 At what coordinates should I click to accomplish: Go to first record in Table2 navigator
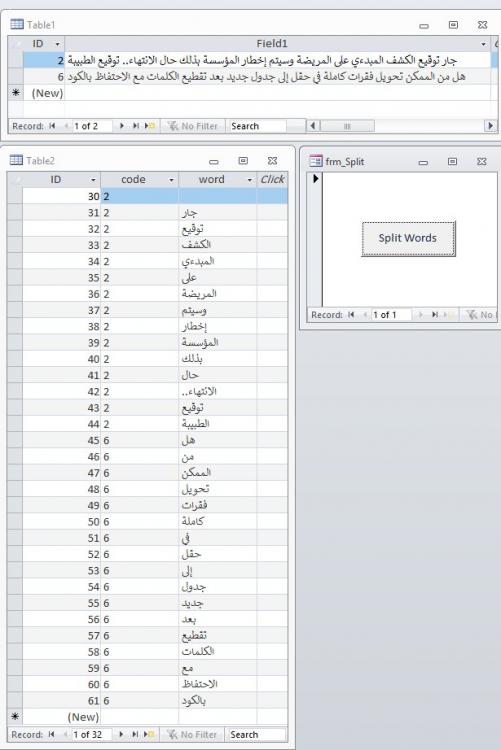[x=52, y=734]
